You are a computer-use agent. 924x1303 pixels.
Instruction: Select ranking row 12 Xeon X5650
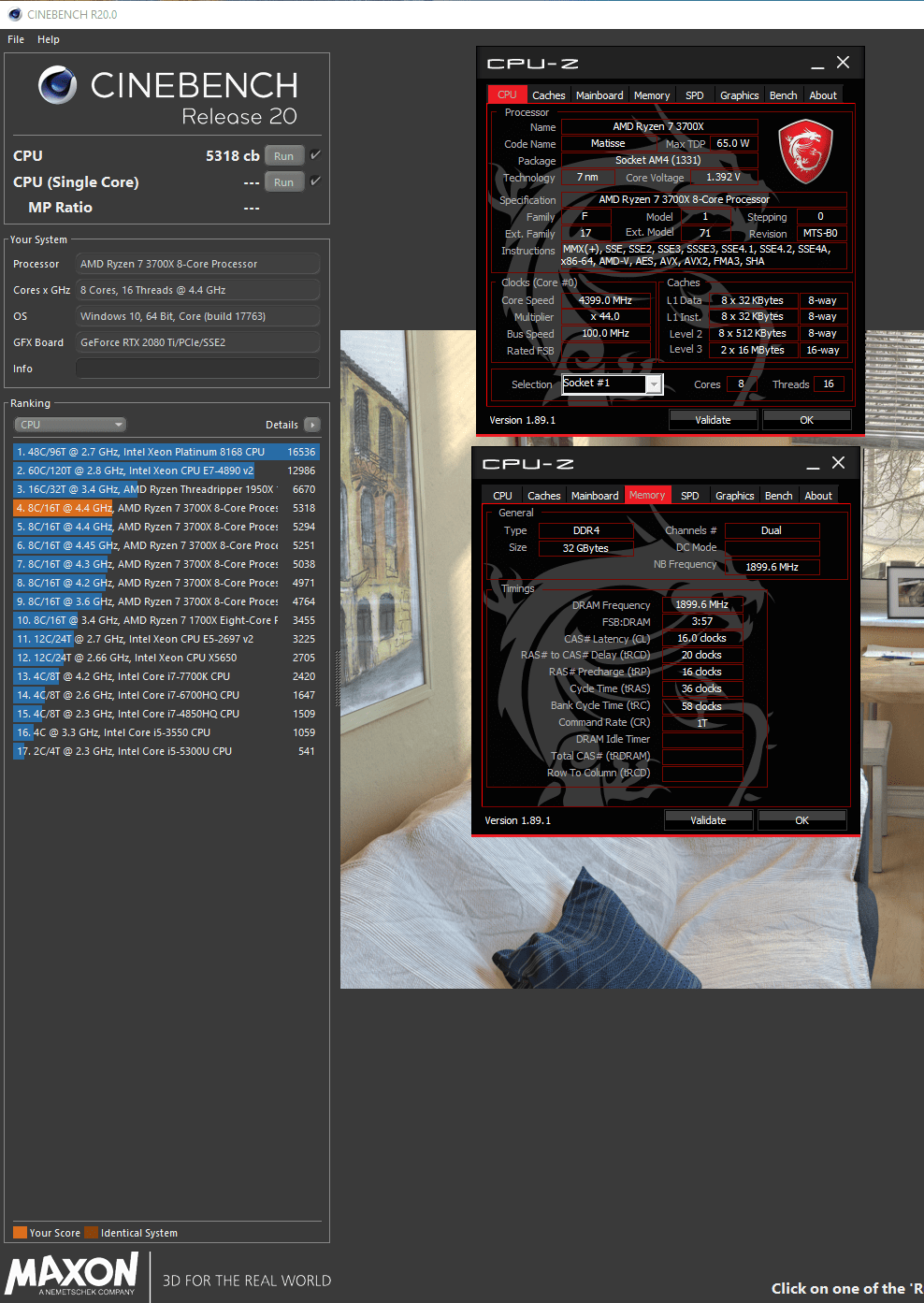click(166, 658)
